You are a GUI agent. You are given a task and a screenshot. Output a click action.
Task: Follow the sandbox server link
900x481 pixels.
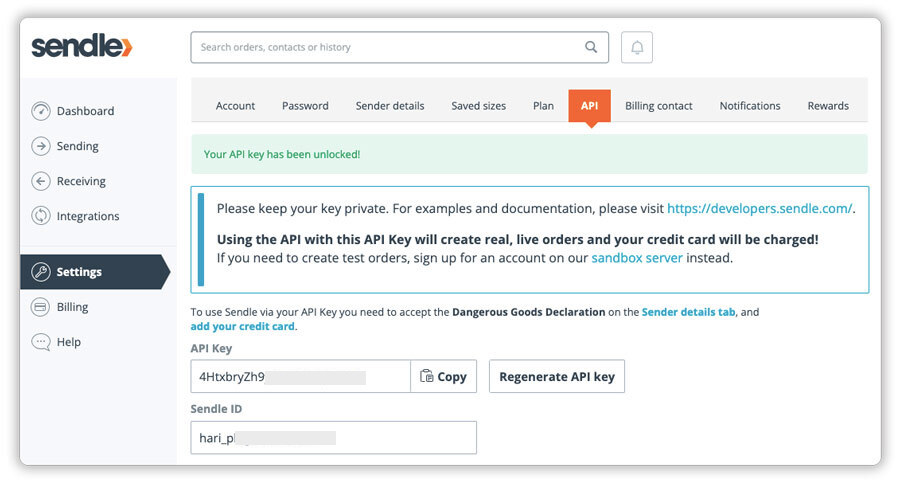[x=637, y=258]
